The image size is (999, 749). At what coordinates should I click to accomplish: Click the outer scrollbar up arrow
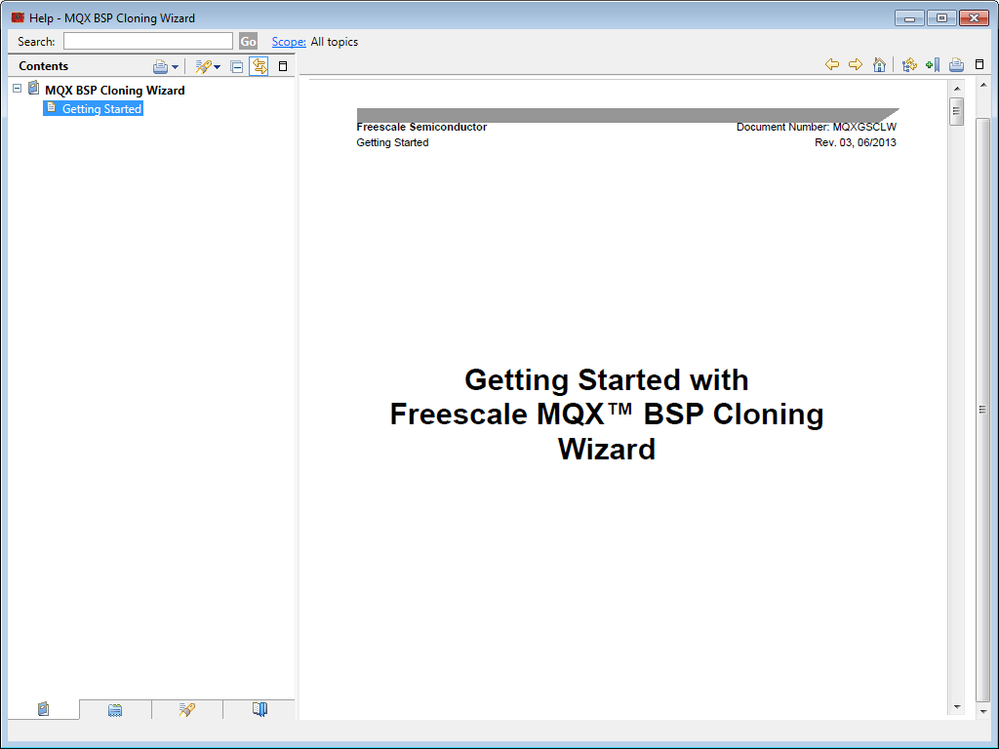coord(983,85)
